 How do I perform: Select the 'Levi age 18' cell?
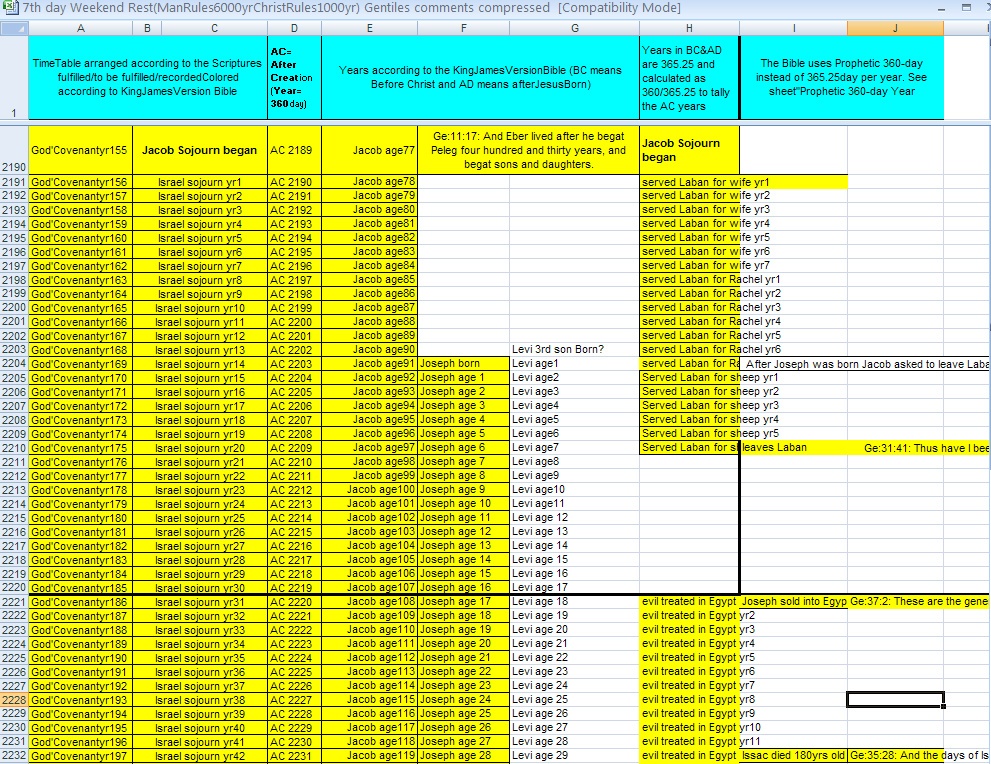coord(575,602)
